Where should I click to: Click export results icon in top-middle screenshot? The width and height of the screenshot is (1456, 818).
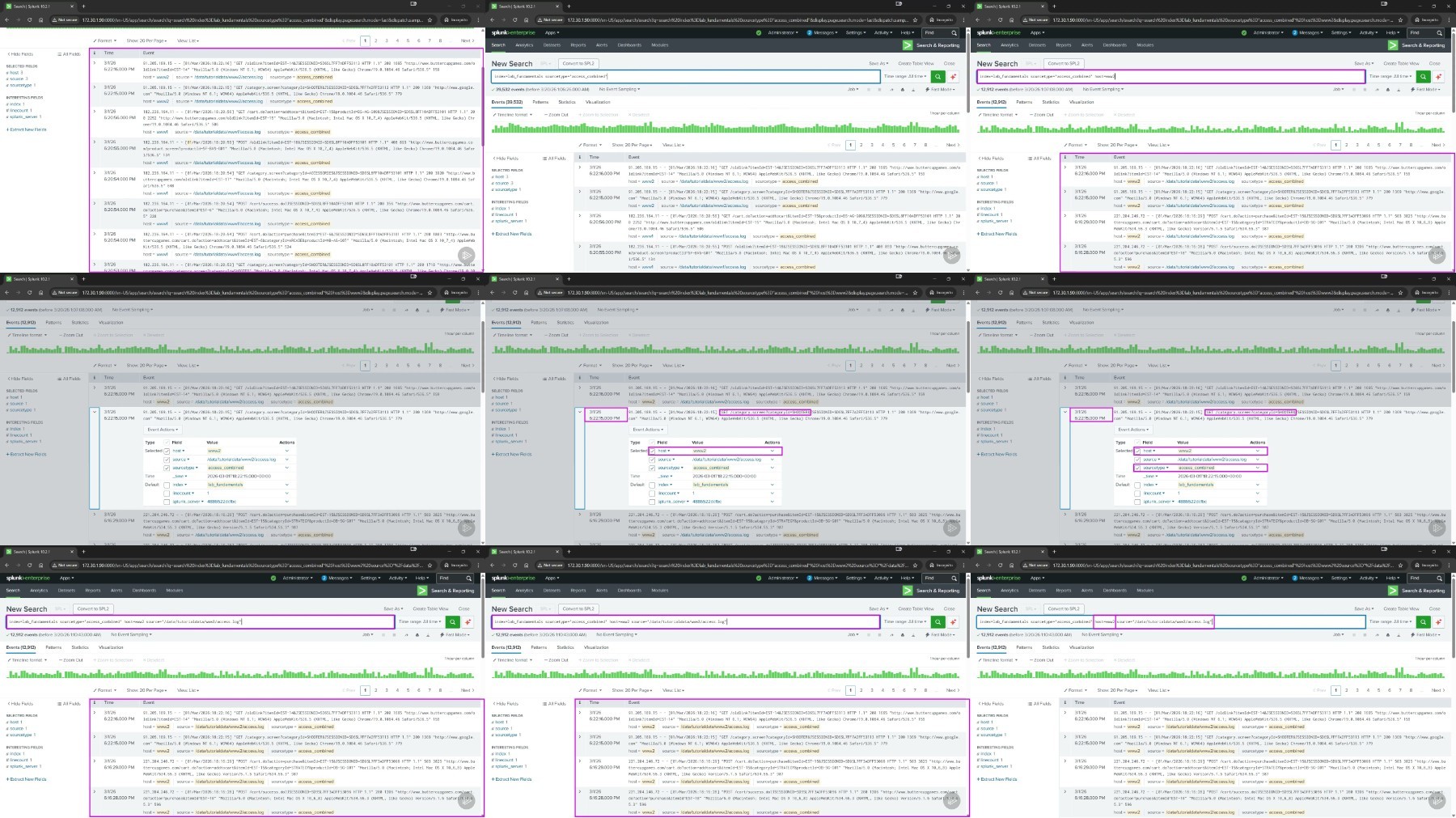tap(912, 89)
